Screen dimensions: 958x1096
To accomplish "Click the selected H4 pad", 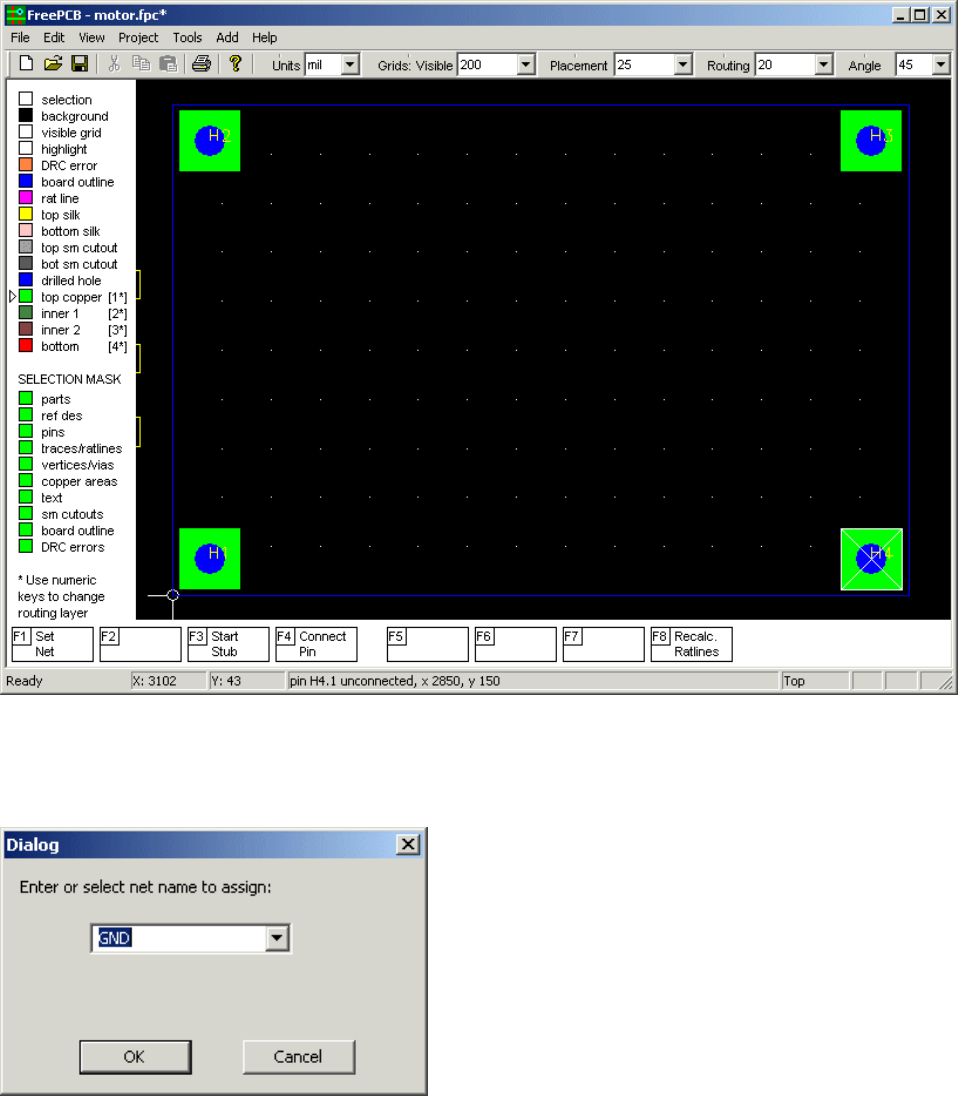I will click(871, 559).
